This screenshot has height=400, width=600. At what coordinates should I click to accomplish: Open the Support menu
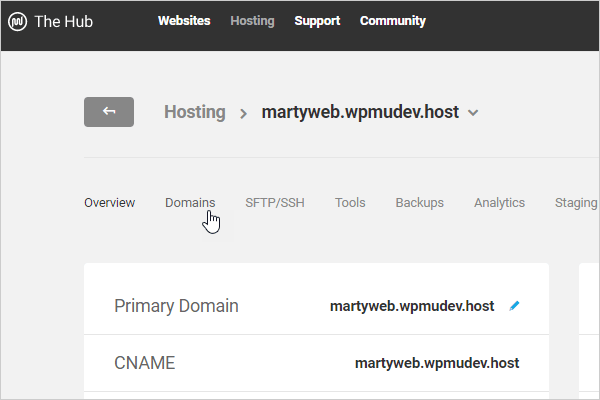317,21
